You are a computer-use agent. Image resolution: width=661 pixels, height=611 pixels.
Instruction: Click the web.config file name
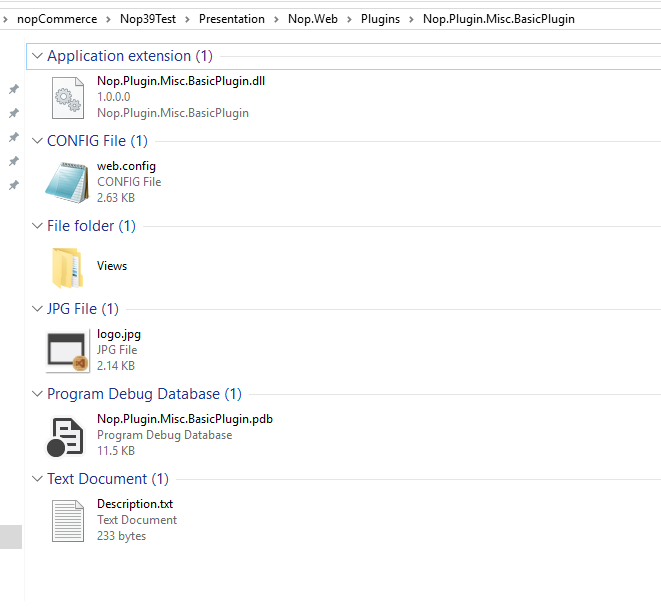pos(126,166)
